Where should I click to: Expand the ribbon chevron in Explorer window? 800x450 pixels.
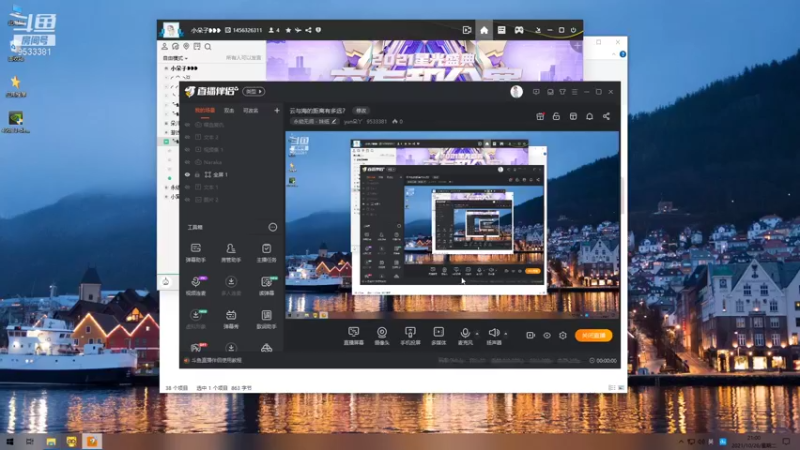point(614,54)
